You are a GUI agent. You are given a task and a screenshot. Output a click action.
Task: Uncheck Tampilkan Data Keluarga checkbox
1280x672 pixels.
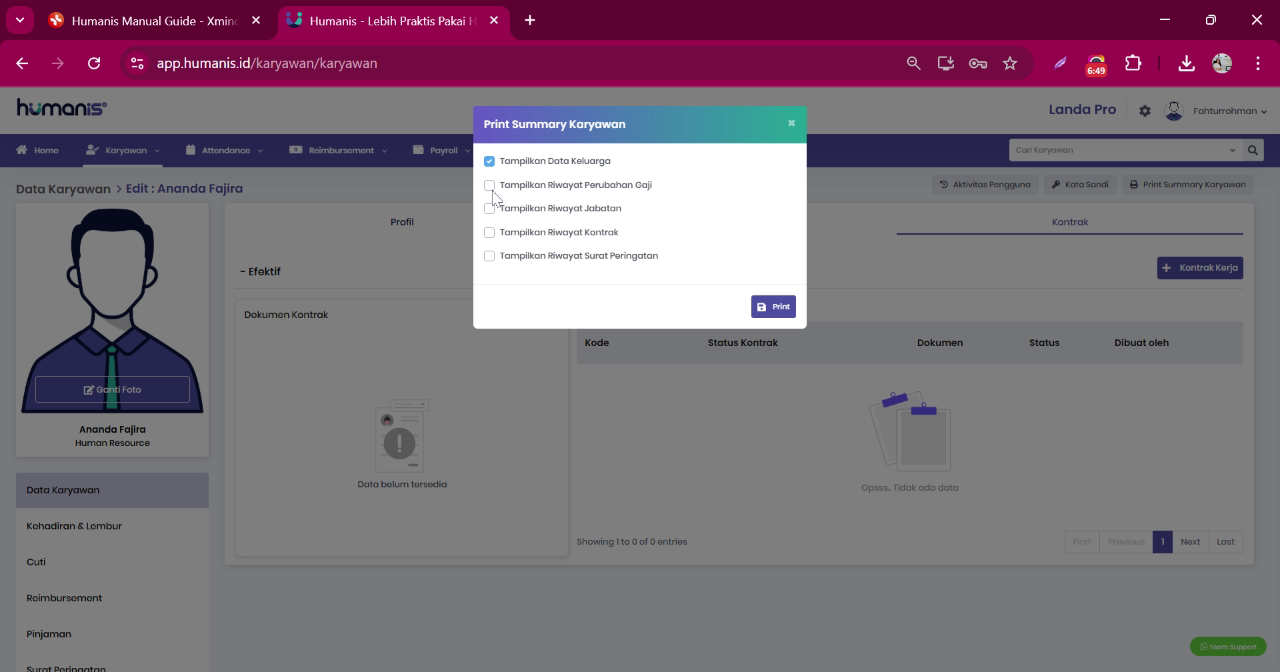pos(489,161)
